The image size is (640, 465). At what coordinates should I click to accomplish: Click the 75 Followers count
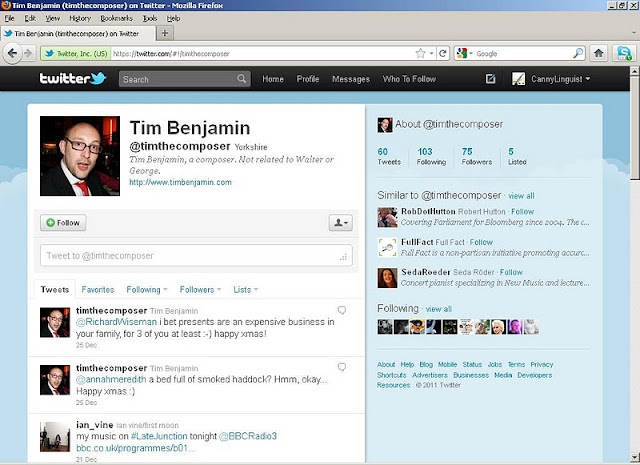476,156
